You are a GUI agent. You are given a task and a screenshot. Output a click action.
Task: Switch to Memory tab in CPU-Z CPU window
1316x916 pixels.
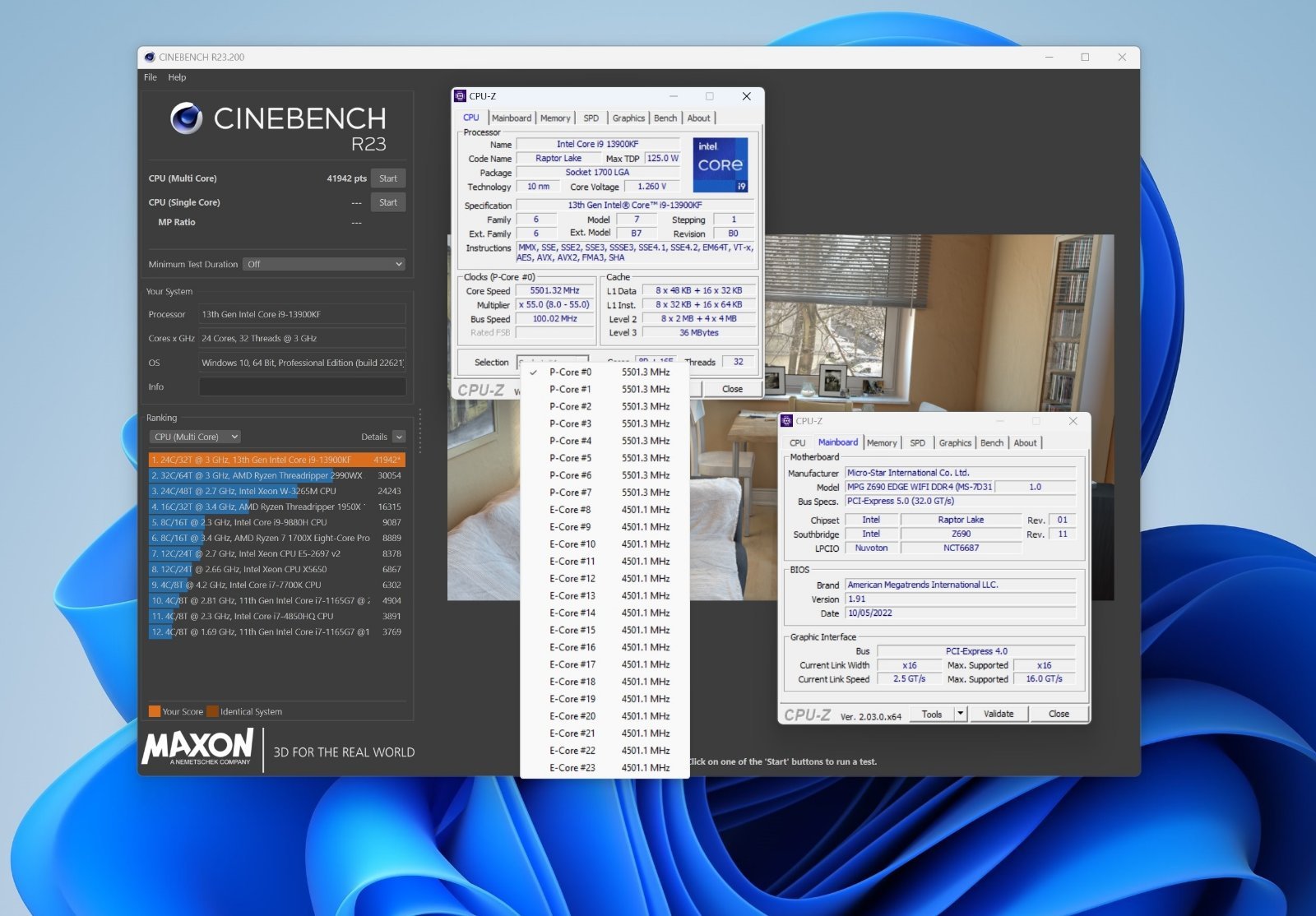[555, 118]
